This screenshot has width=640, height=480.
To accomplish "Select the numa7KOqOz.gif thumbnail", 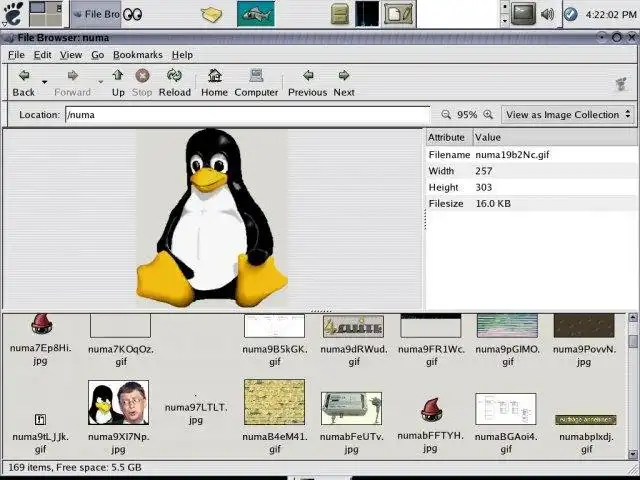I will click(120, 325).
